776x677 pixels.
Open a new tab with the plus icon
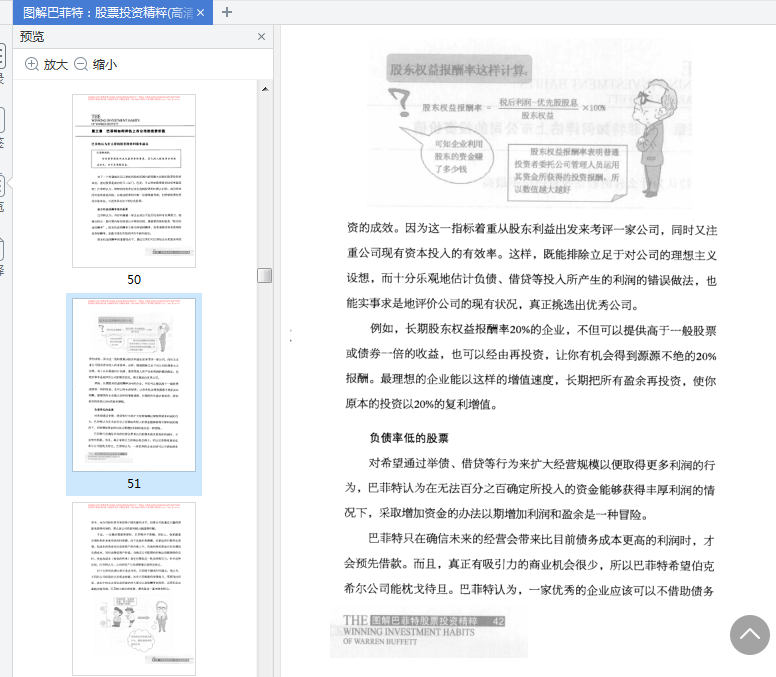(227, 12)
